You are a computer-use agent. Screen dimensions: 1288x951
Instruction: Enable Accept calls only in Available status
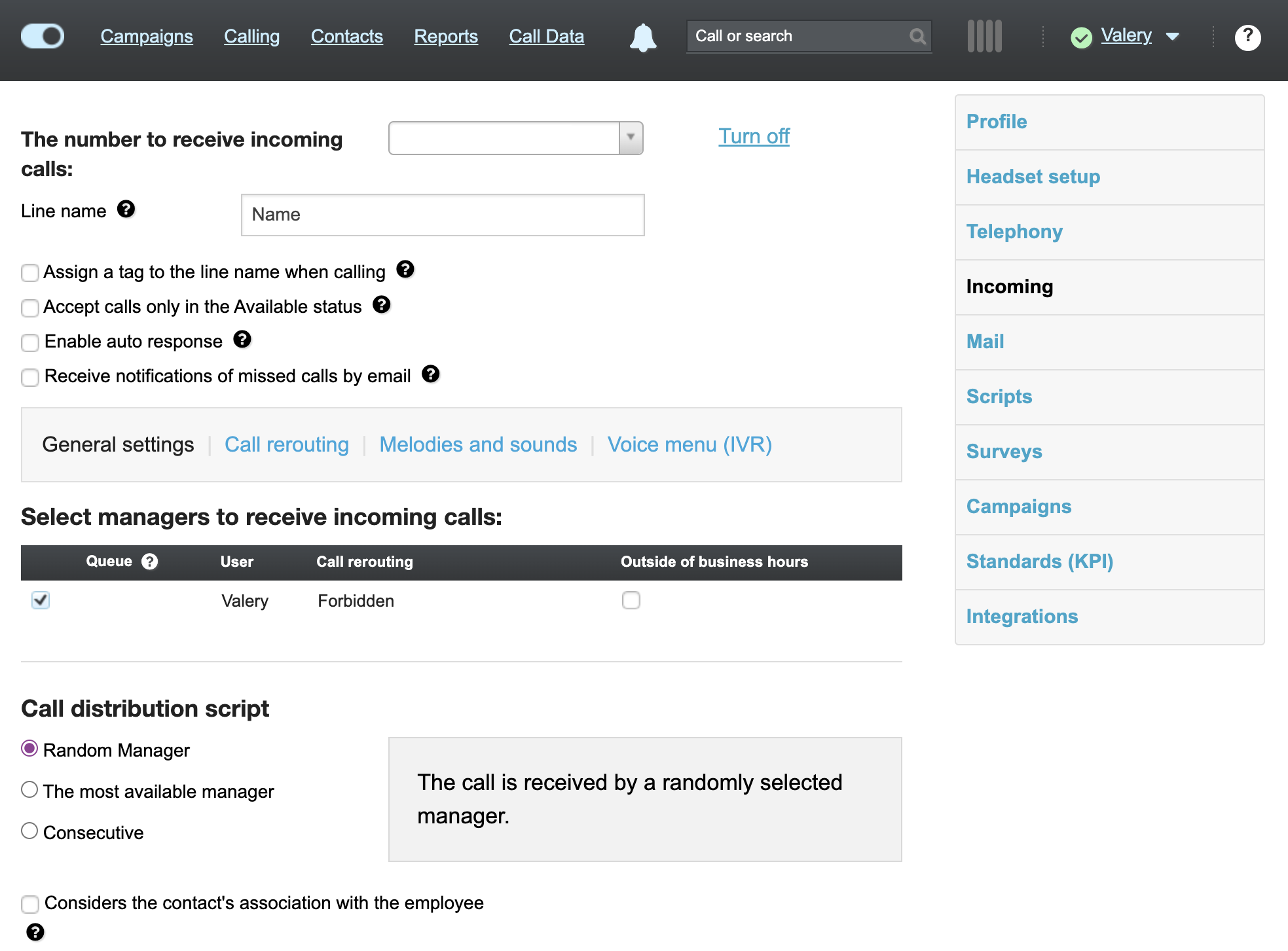click(x=30, y=308)
